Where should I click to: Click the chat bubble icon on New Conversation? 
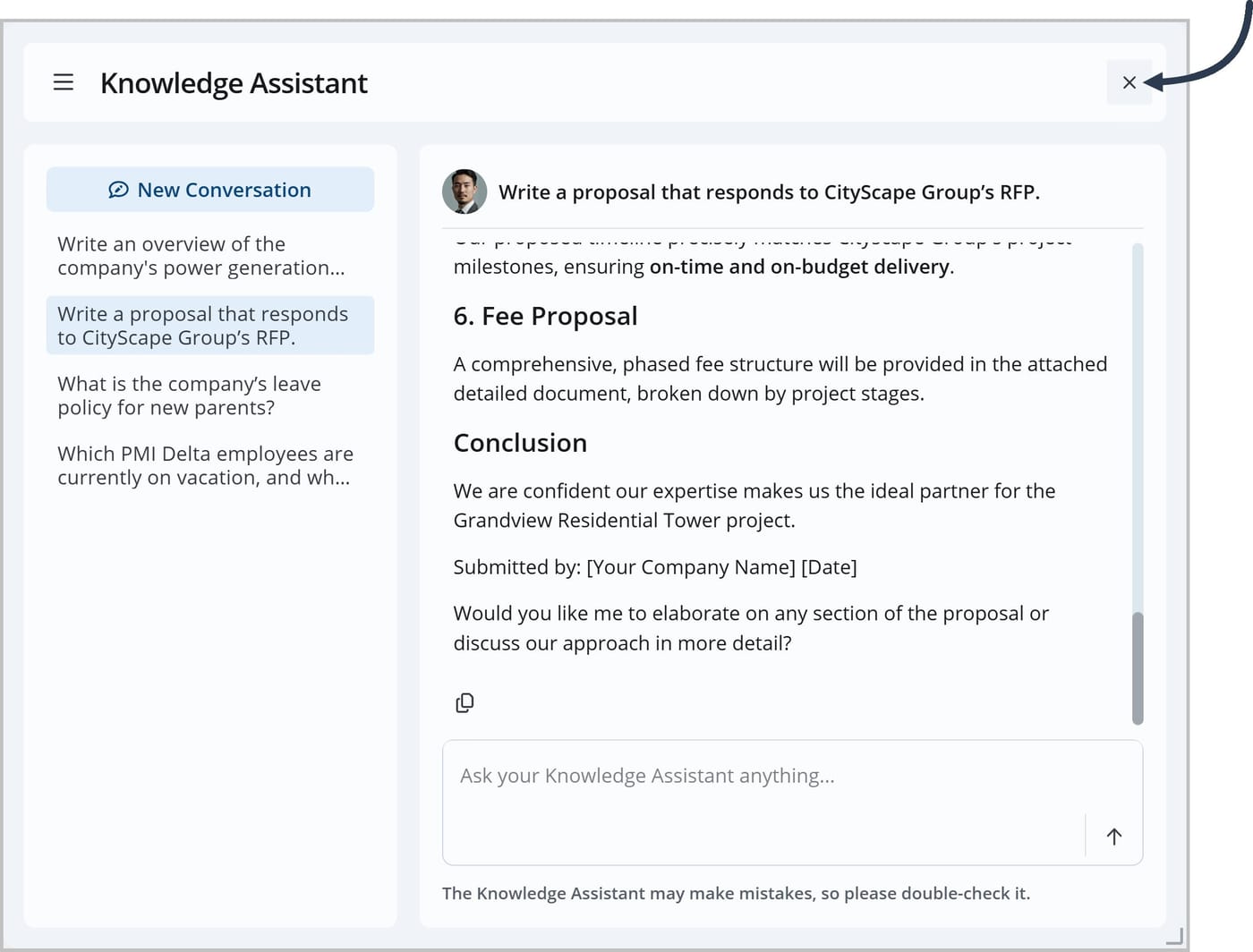118,190
